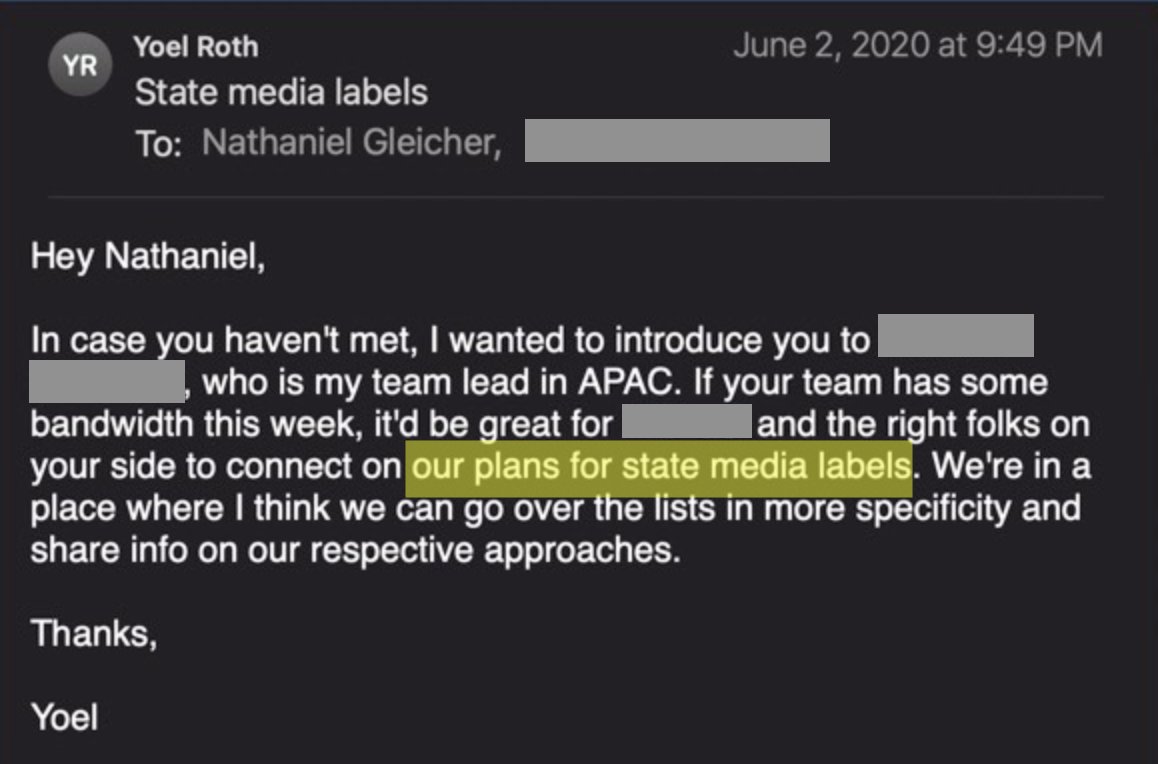Click the sender name Yoel Roth

[x=196, y=46]
